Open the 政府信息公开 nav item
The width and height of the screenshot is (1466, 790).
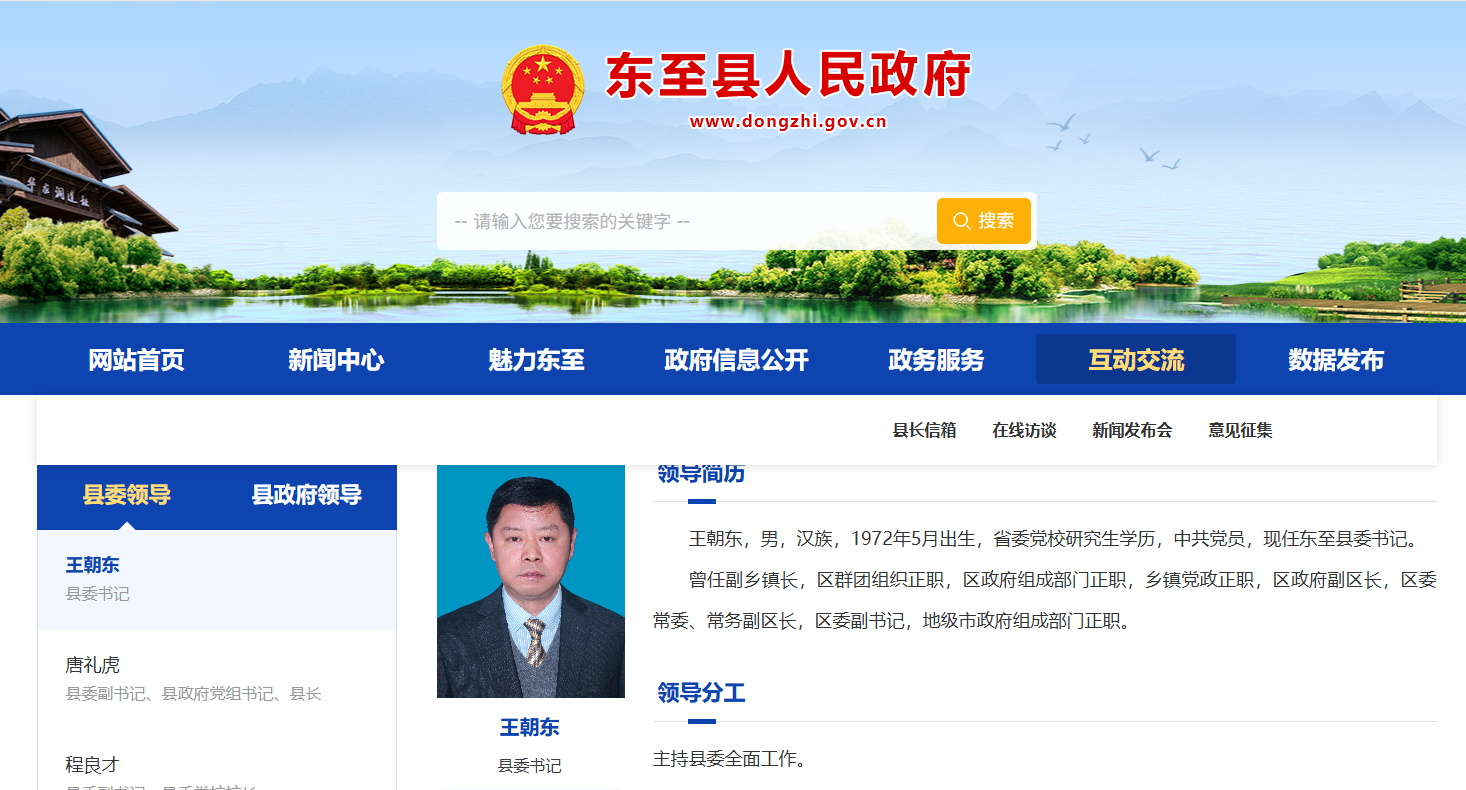coord(736,360)
